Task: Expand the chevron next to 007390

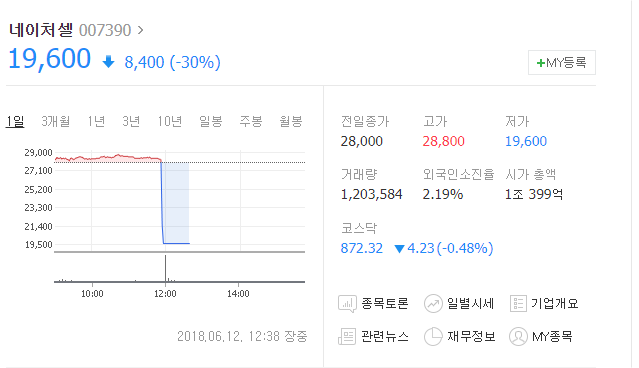Action: [141, 30]
